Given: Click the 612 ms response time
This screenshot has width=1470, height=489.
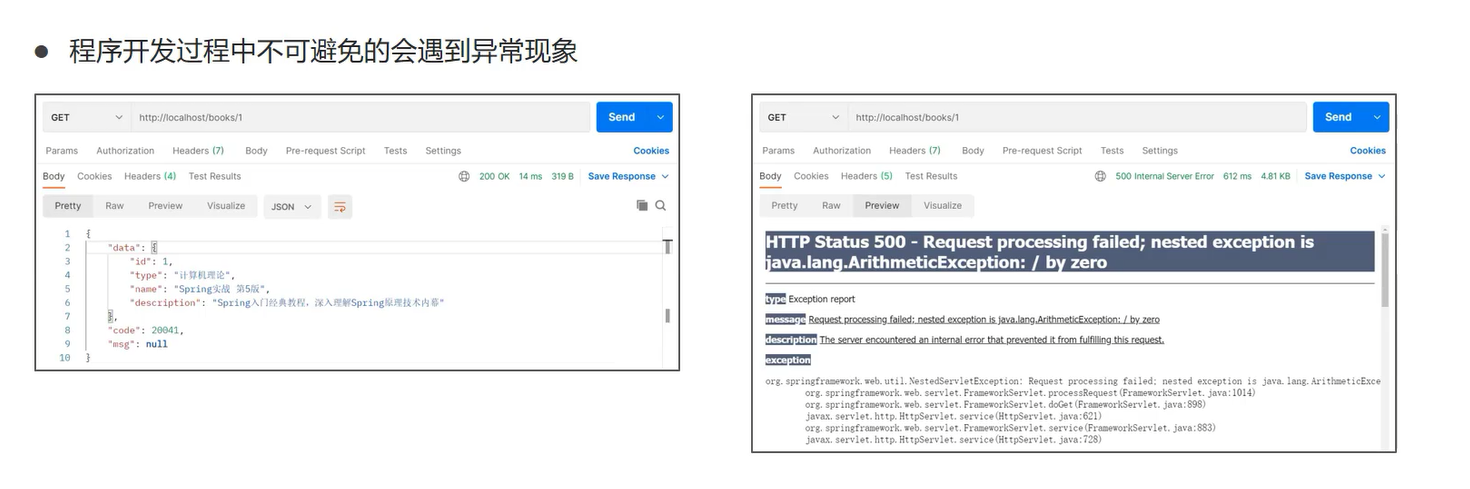Looking at the screenshot, I should [x=1237, y=176].
